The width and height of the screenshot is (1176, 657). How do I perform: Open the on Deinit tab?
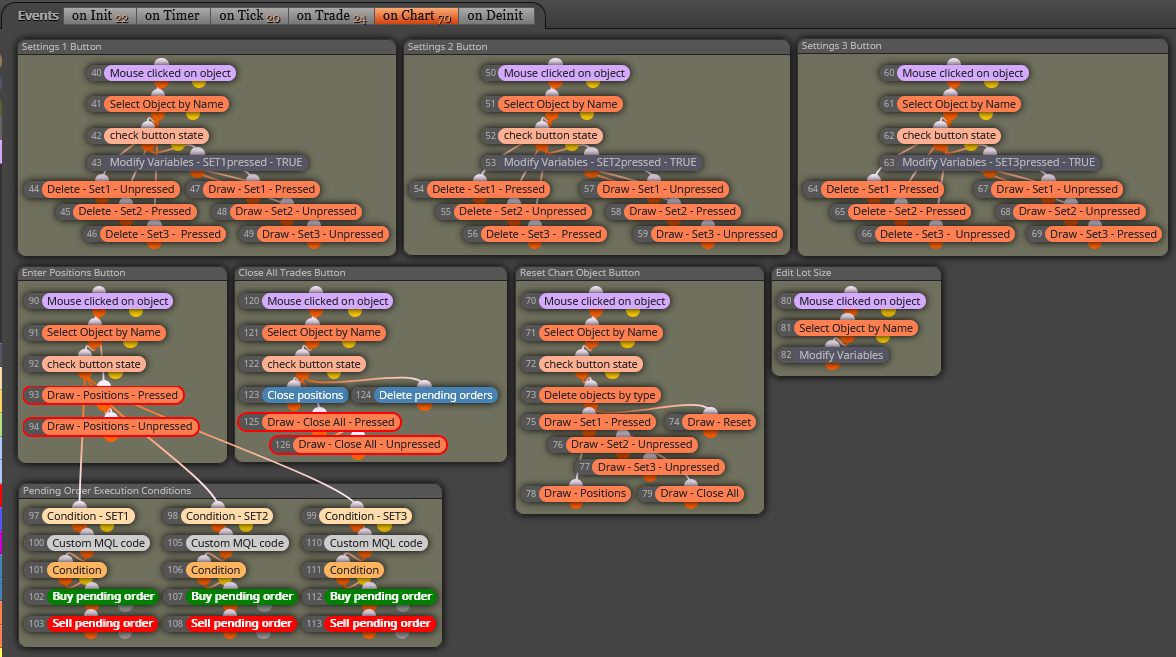point(495,16)
